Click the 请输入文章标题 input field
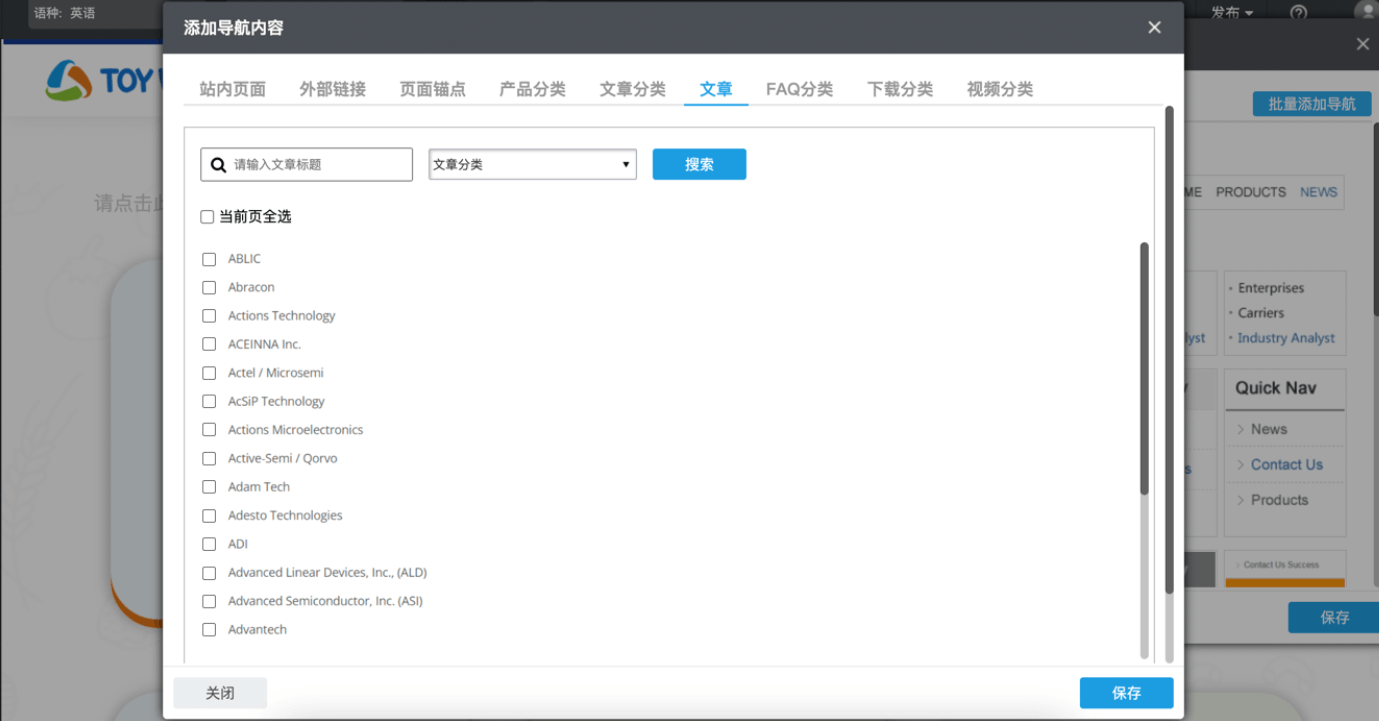This screenshot has width=1379, height=721. click(x=318, y=165)
